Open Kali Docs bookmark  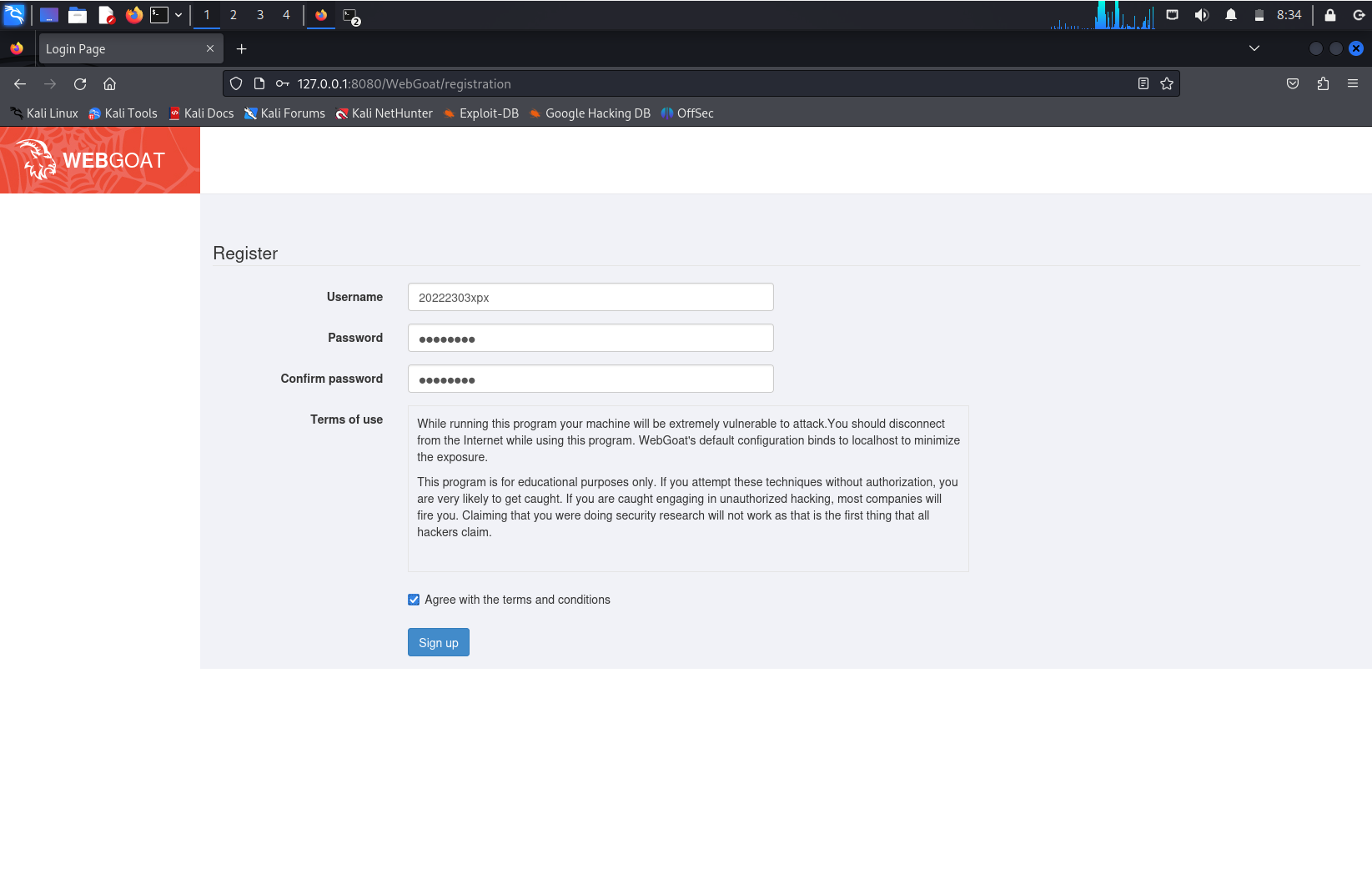click(201, 113)
